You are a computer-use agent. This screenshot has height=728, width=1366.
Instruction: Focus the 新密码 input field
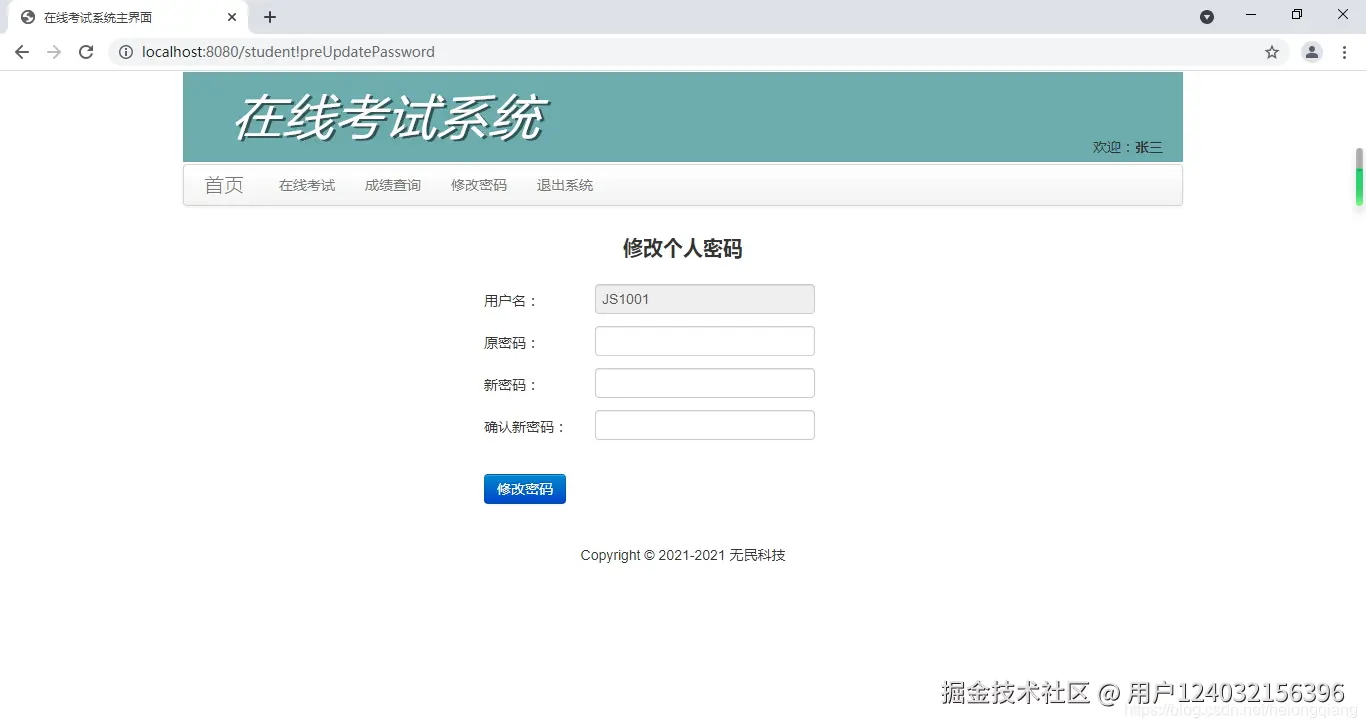tap(705, 383)
